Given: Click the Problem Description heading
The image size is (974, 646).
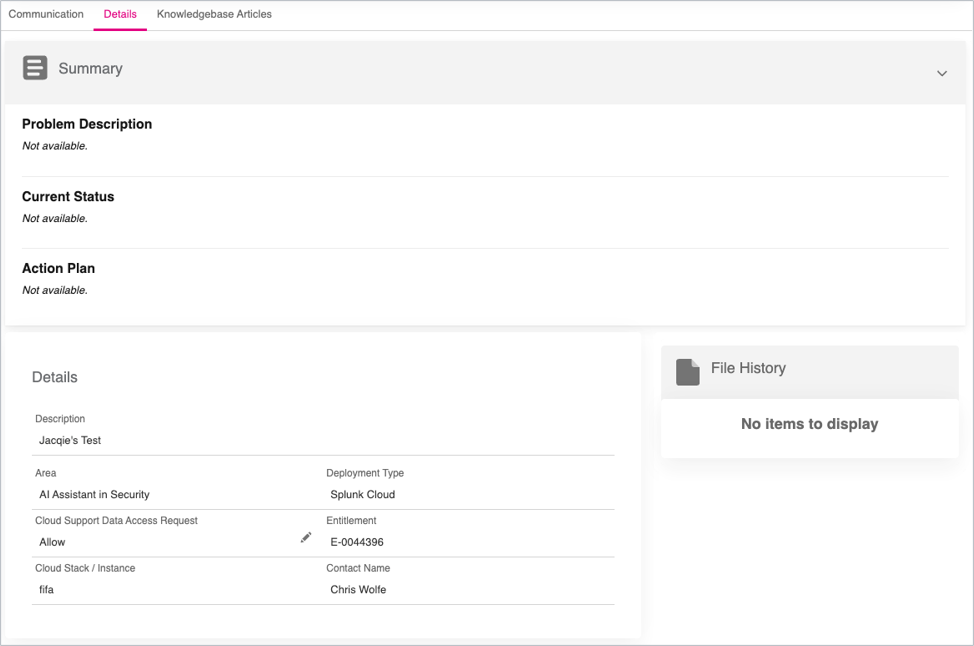Looking at the screenshot, I should 87,124.
